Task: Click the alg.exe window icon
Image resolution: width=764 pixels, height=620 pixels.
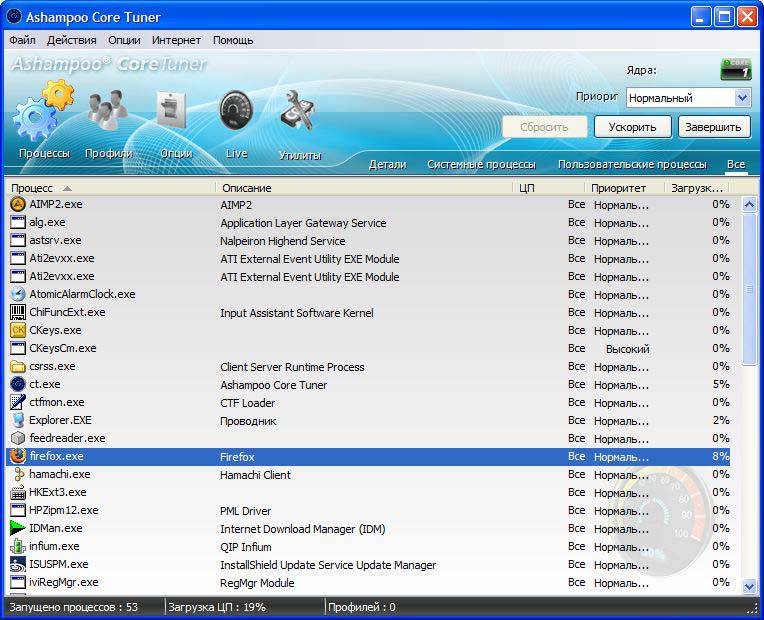Action: (x=18, y=222)
